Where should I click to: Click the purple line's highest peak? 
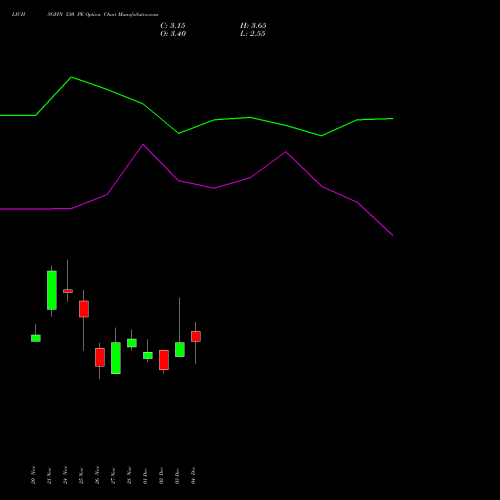tap(143, 145)
